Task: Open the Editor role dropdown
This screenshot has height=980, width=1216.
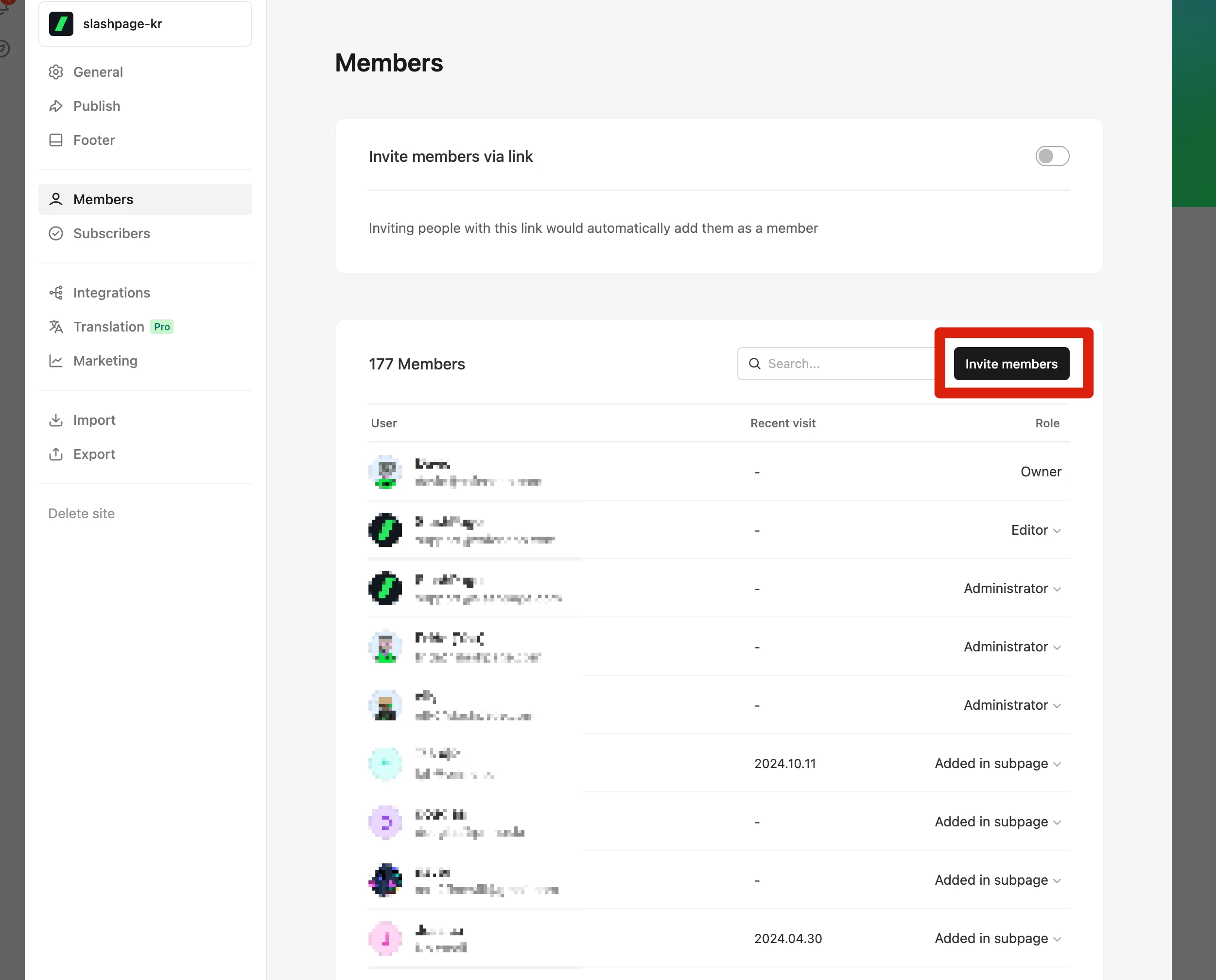Action: [x=1036, y=531]
